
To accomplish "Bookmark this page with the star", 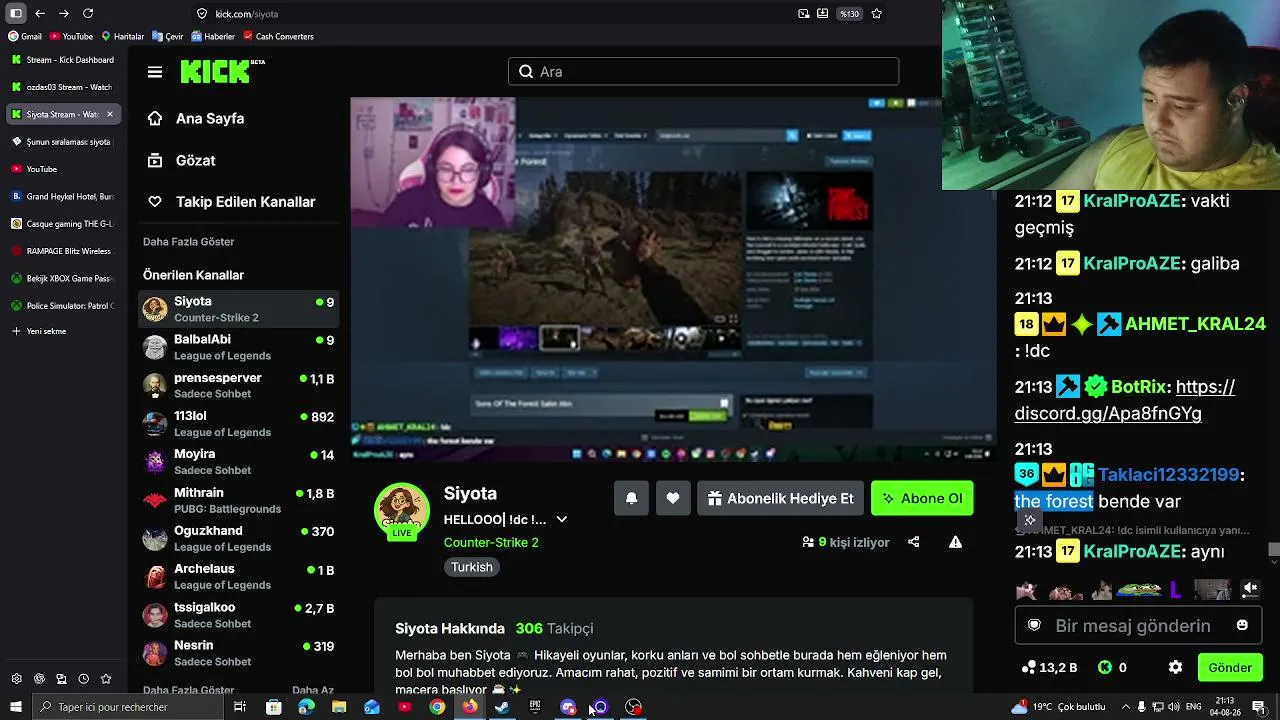I will [877, 14].
